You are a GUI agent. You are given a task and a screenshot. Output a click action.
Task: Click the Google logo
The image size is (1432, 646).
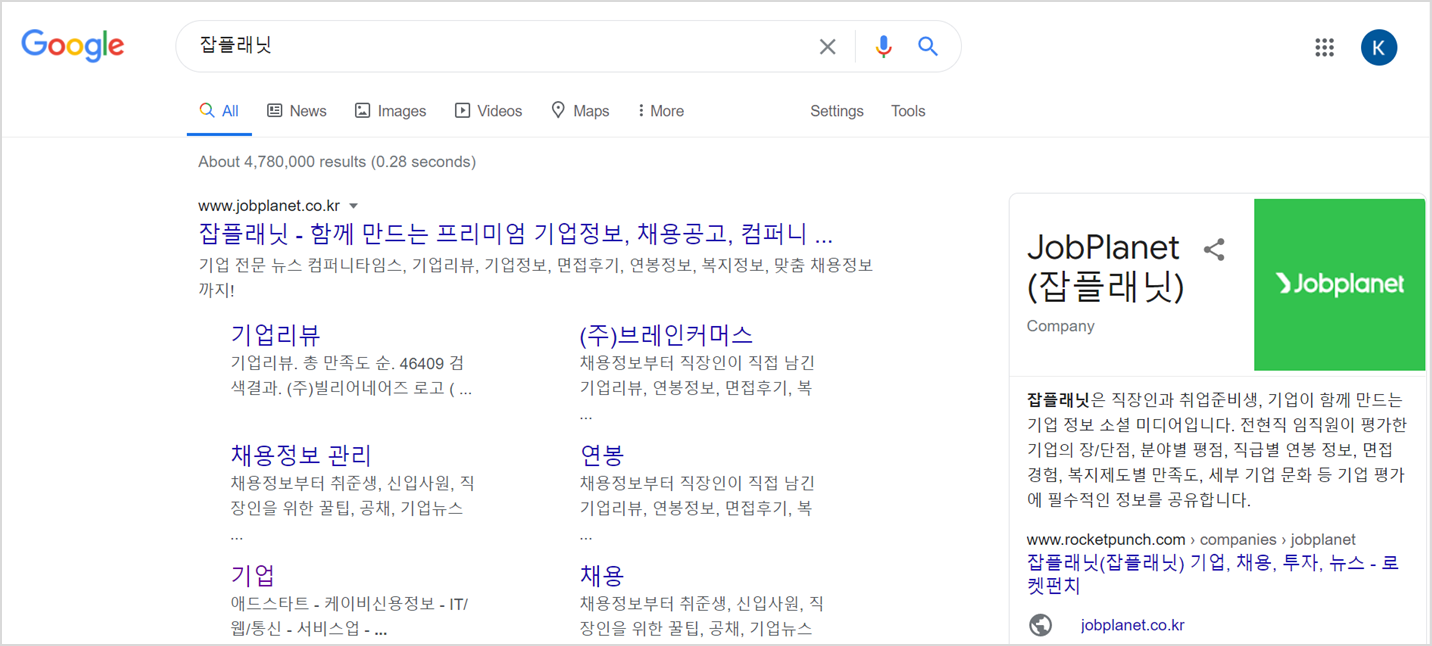pyautogui.click(x=73, y=46)
